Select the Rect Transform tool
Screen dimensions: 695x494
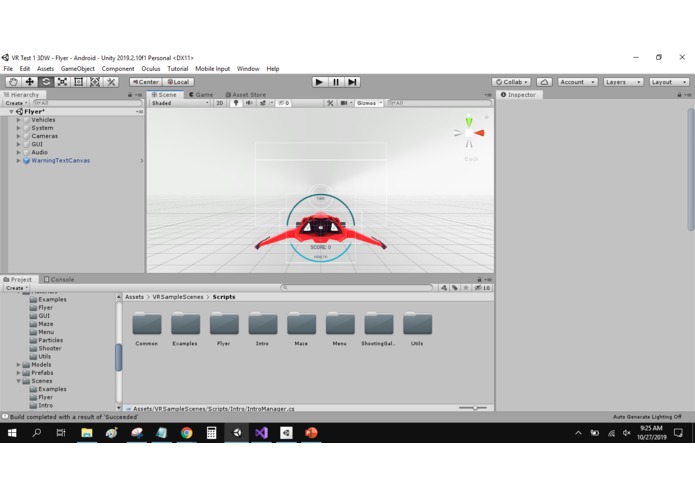point(78,82)
